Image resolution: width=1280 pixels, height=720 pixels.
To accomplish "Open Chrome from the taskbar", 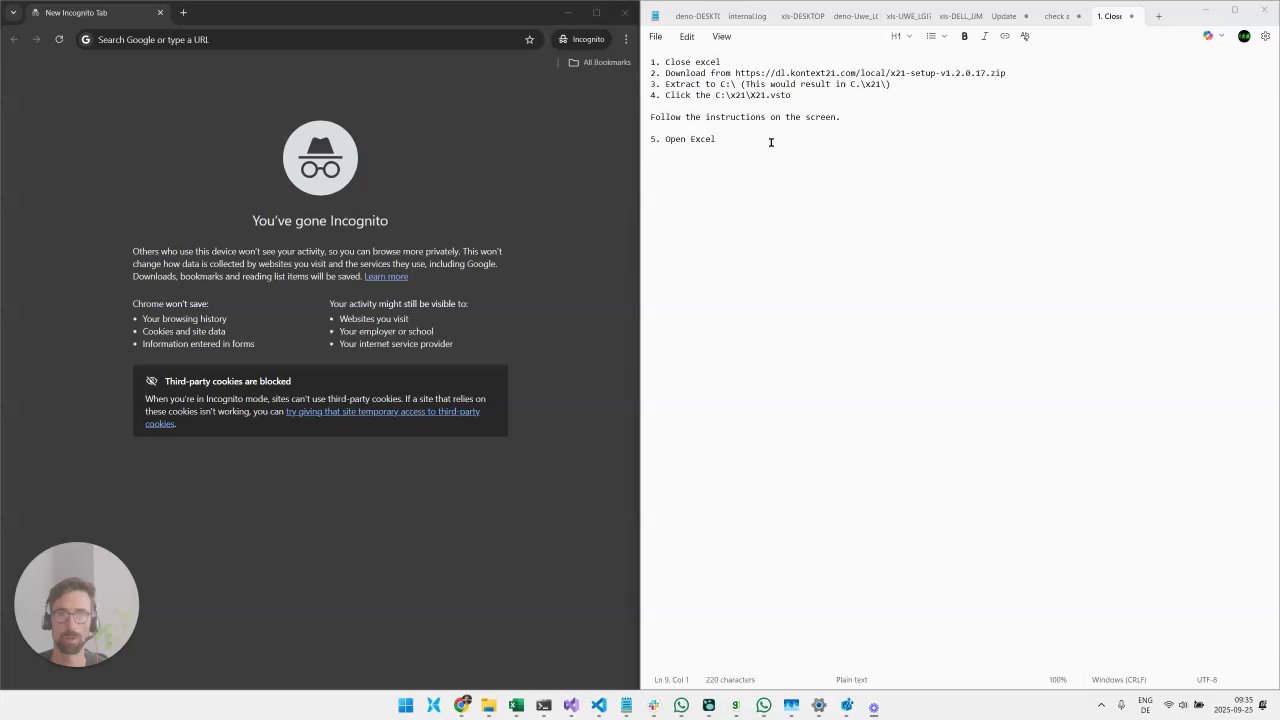I will tap(461, 706).
